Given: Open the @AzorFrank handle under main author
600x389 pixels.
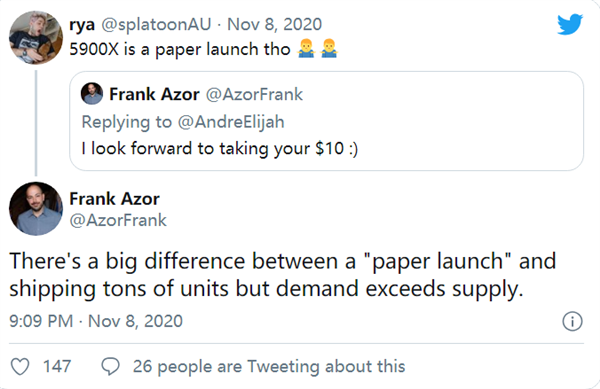Looking at the screenshot, I should (x=118, y=220).
